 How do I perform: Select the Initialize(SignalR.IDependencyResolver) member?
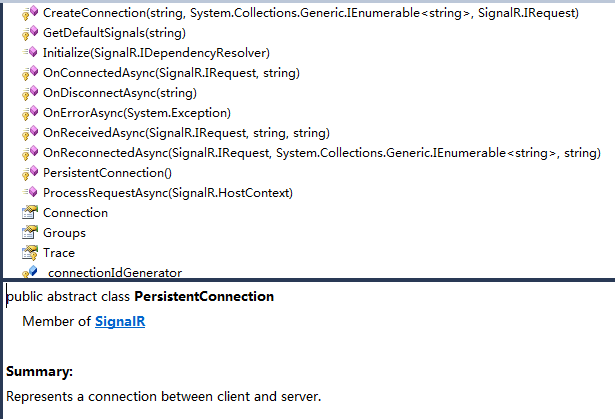(x=156, y=53)
